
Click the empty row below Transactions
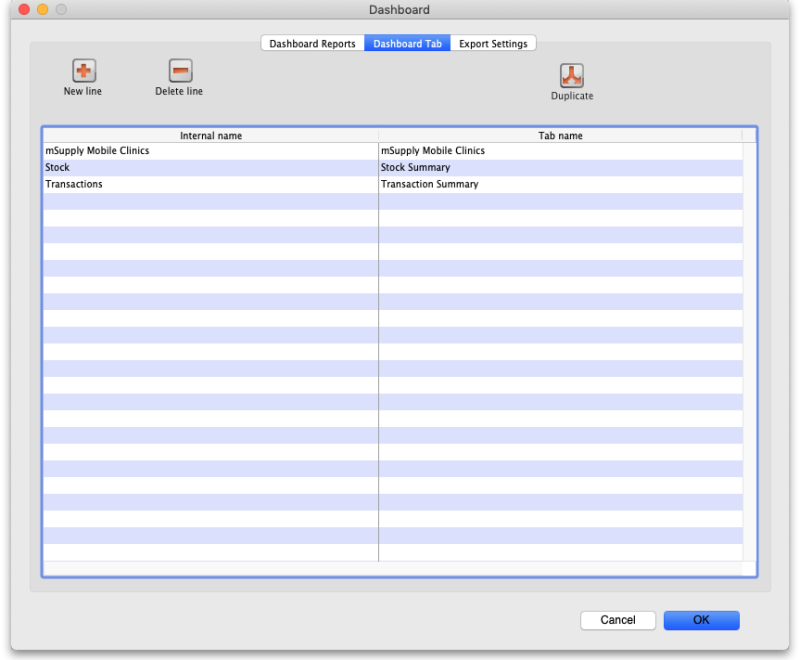200,200
